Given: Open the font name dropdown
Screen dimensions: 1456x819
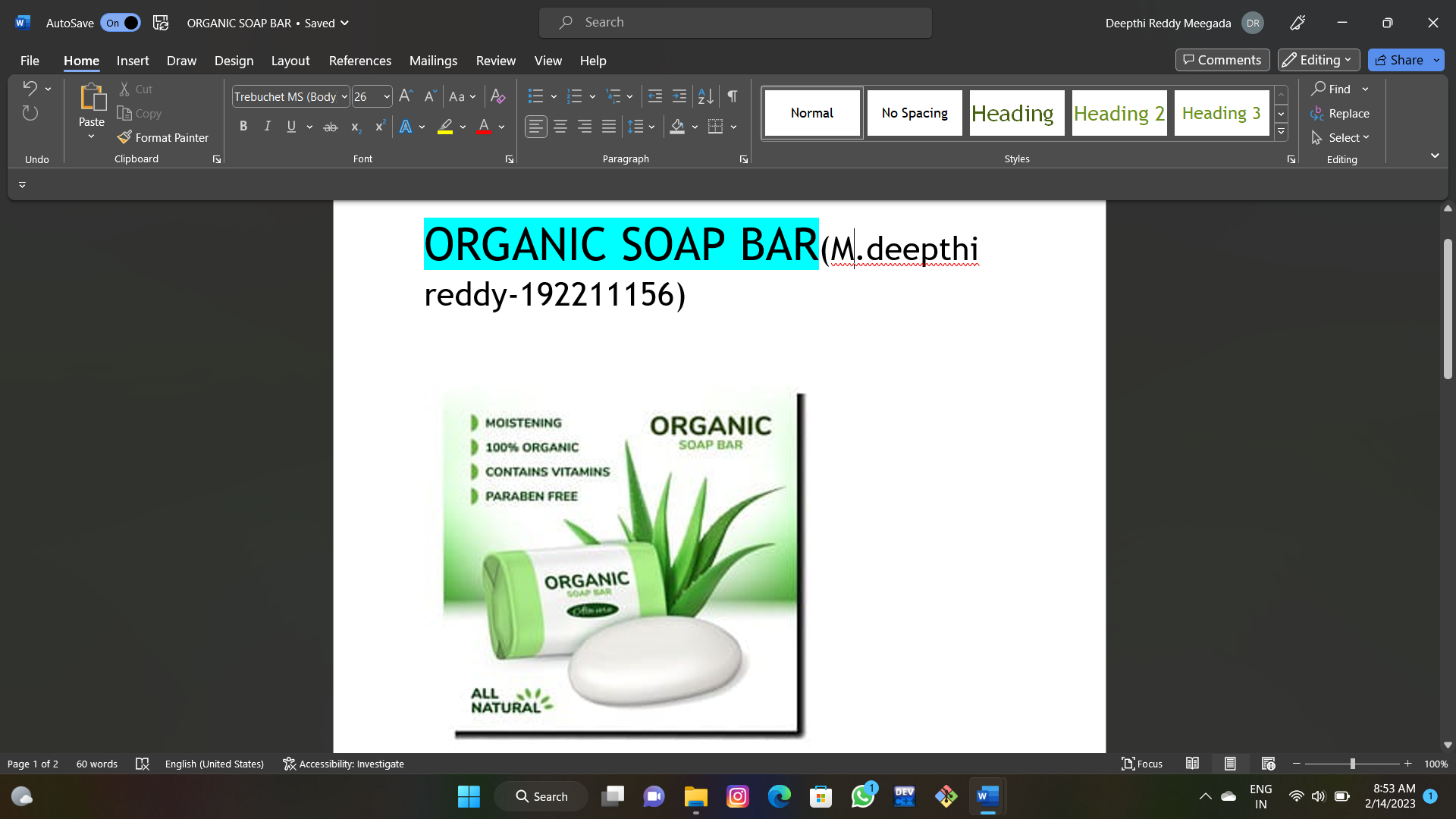Looking at the screenshot, I should [x=344, y=96].
